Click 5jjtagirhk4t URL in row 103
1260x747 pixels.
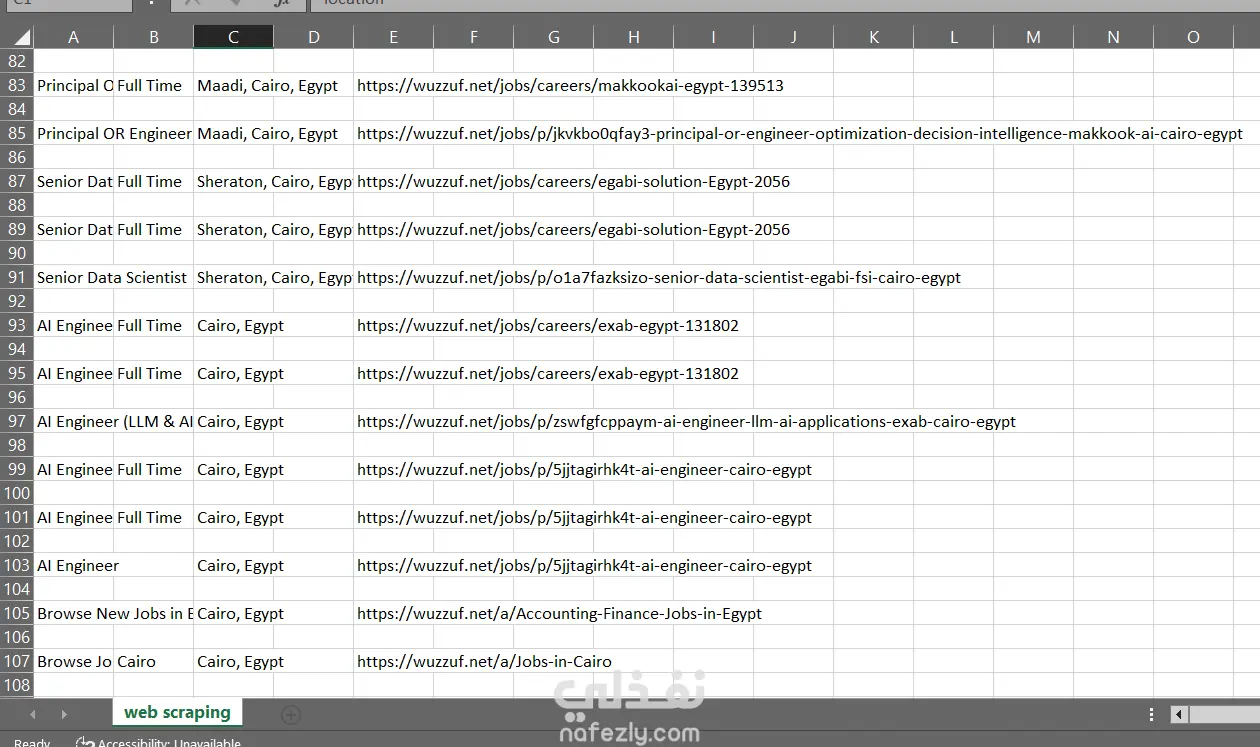point(584,565)
